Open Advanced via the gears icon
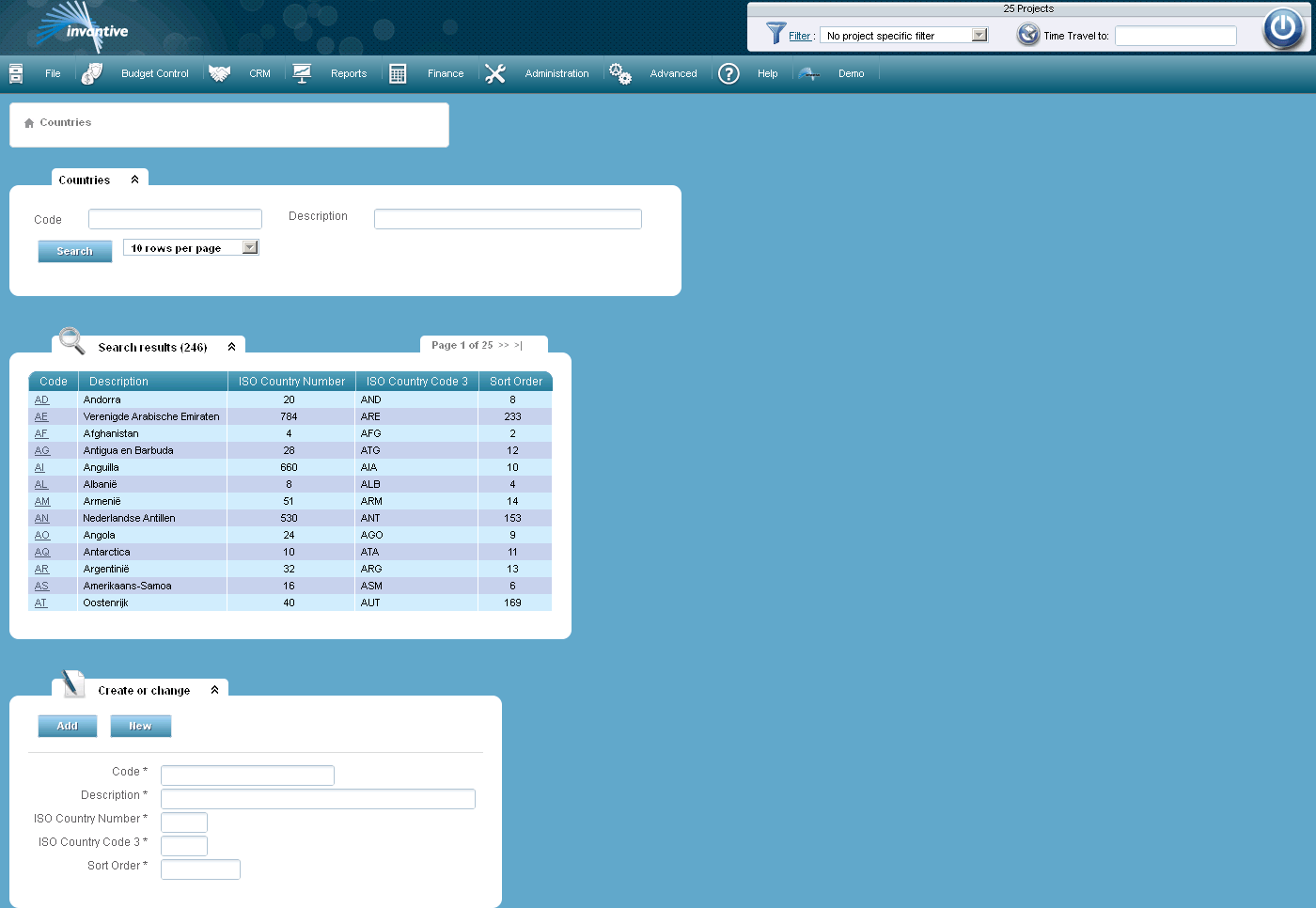 [x=620, y=72]
